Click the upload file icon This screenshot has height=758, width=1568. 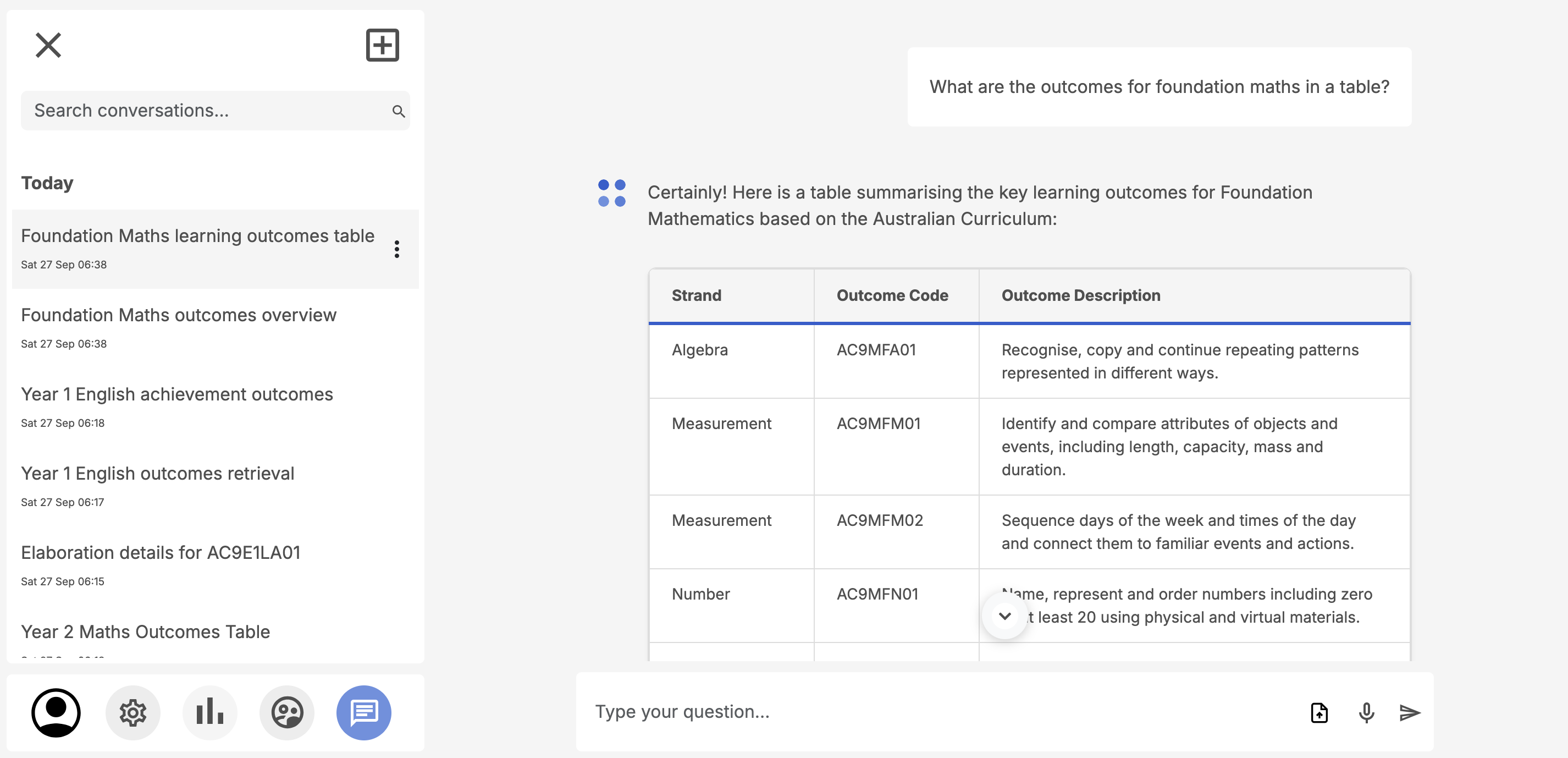pos(1319,712)
